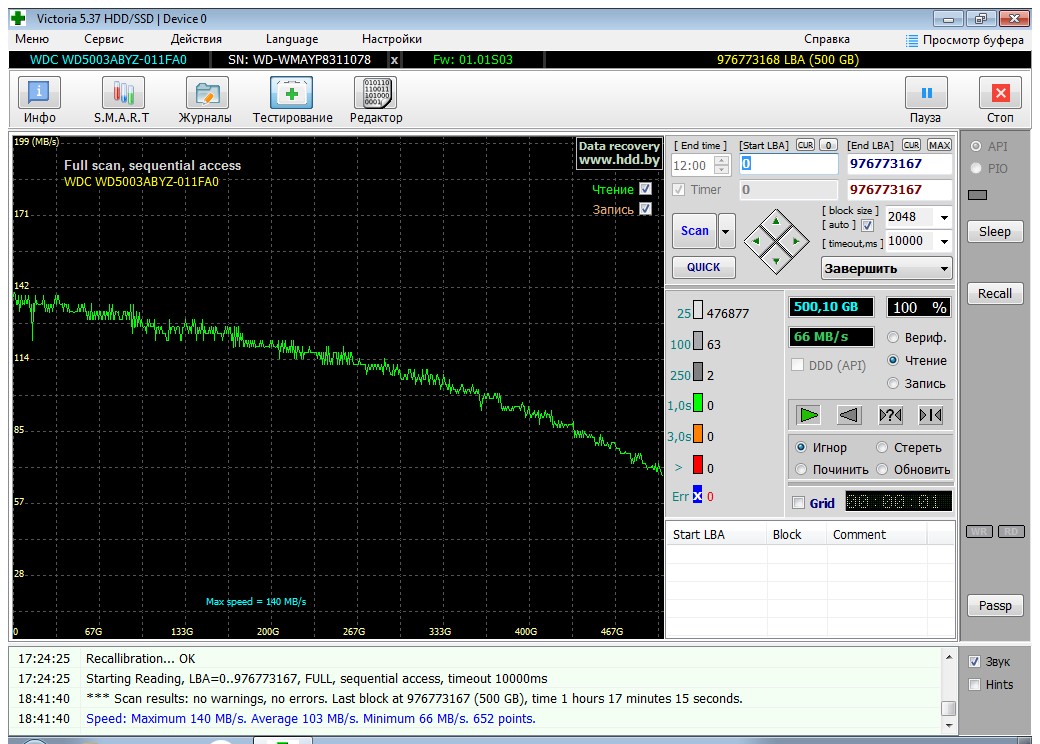
Task: Select the Починить remap option
Action: (x=801, y=469)
